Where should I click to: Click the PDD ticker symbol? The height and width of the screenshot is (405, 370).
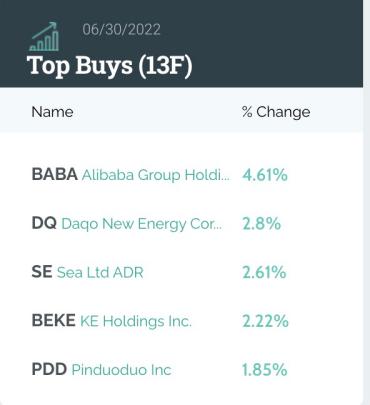pyautogui.click(x=49, y=369)
